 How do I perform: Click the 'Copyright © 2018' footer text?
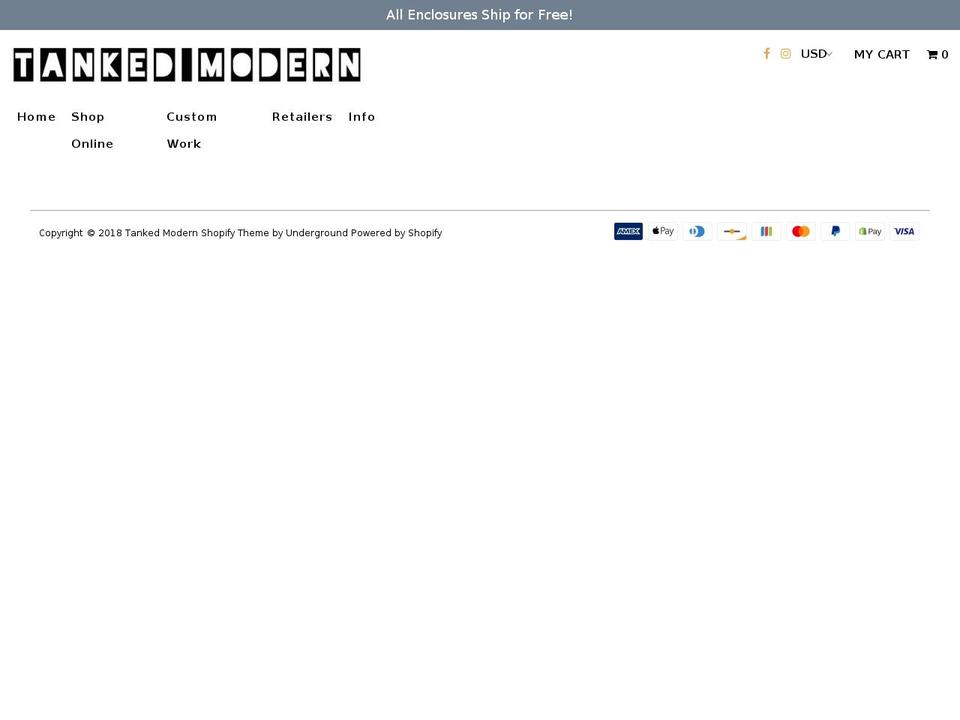coord(80,233)
